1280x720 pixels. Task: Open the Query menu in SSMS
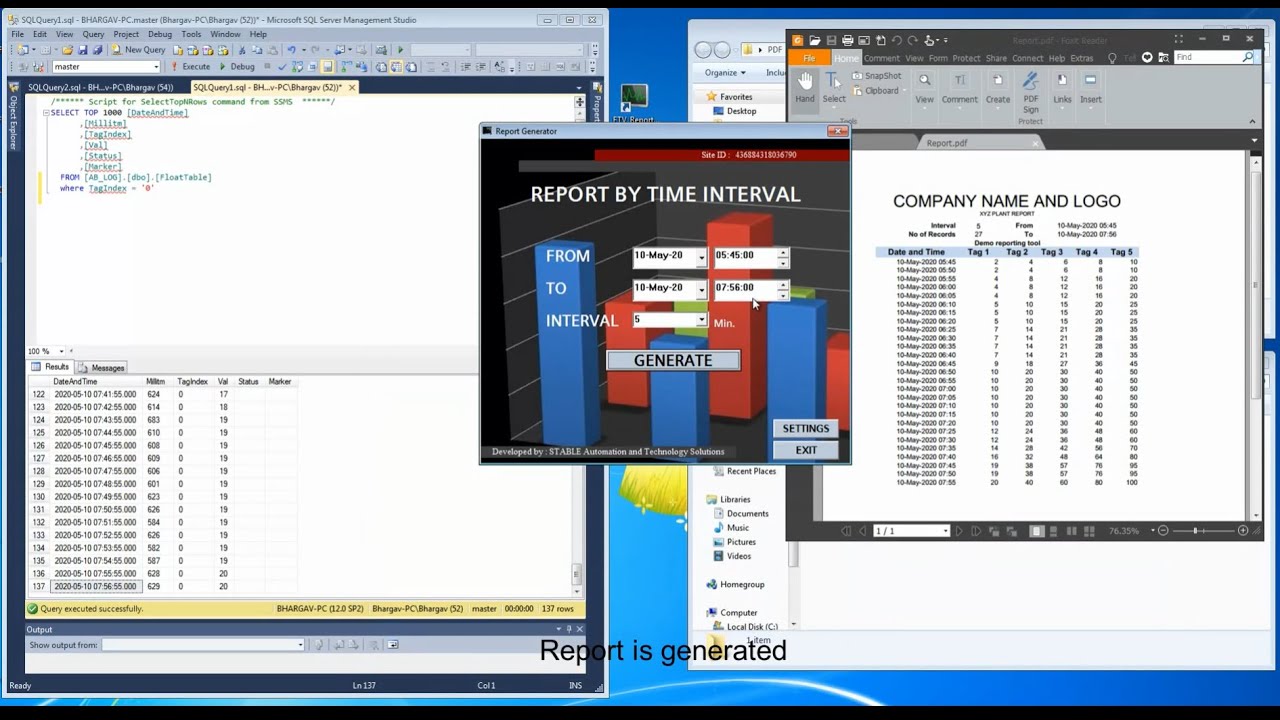point(93,34)
